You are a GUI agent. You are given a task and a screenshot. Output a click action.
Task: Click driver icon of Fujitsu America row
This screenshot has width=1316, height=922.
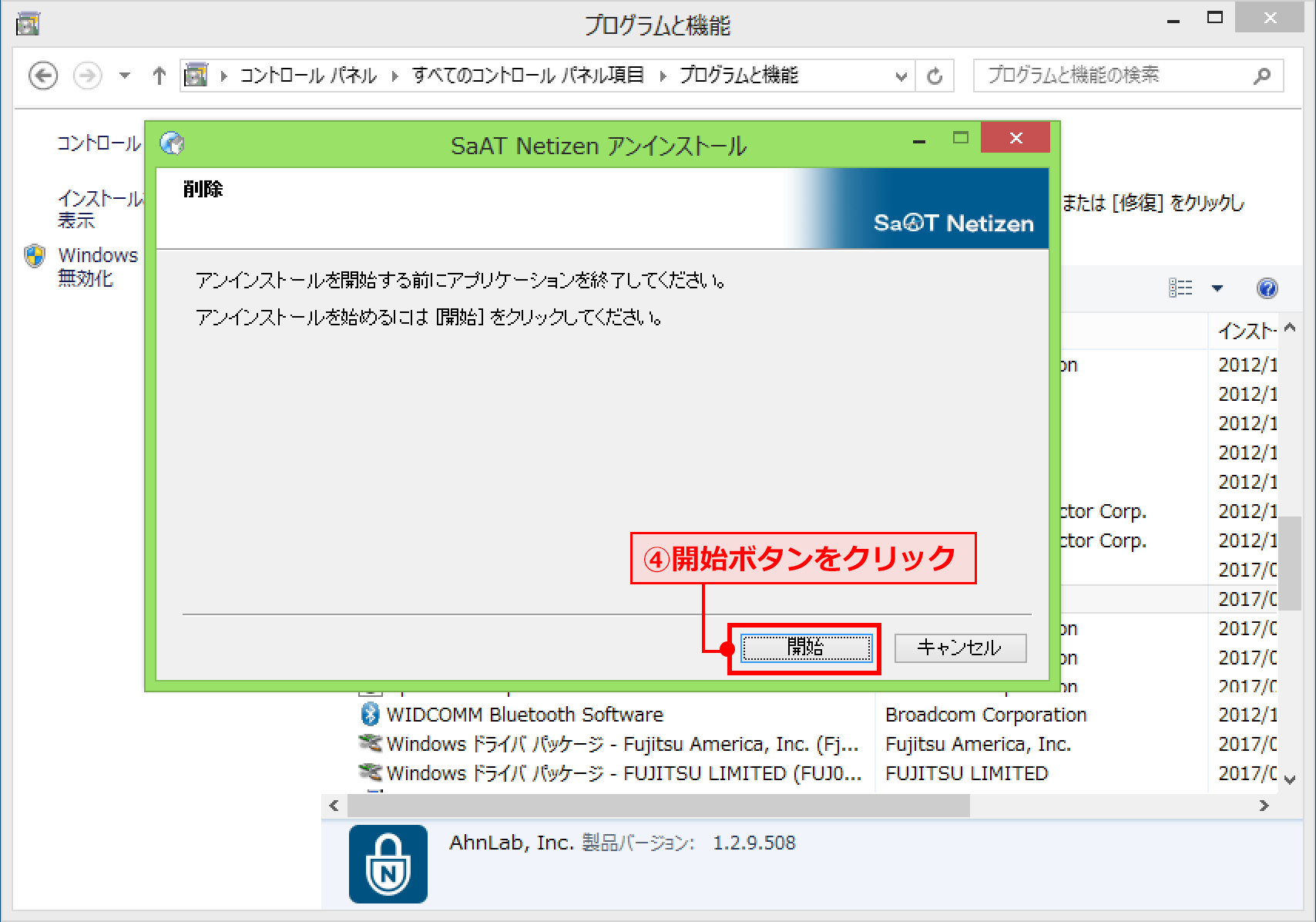click(371, 743)
